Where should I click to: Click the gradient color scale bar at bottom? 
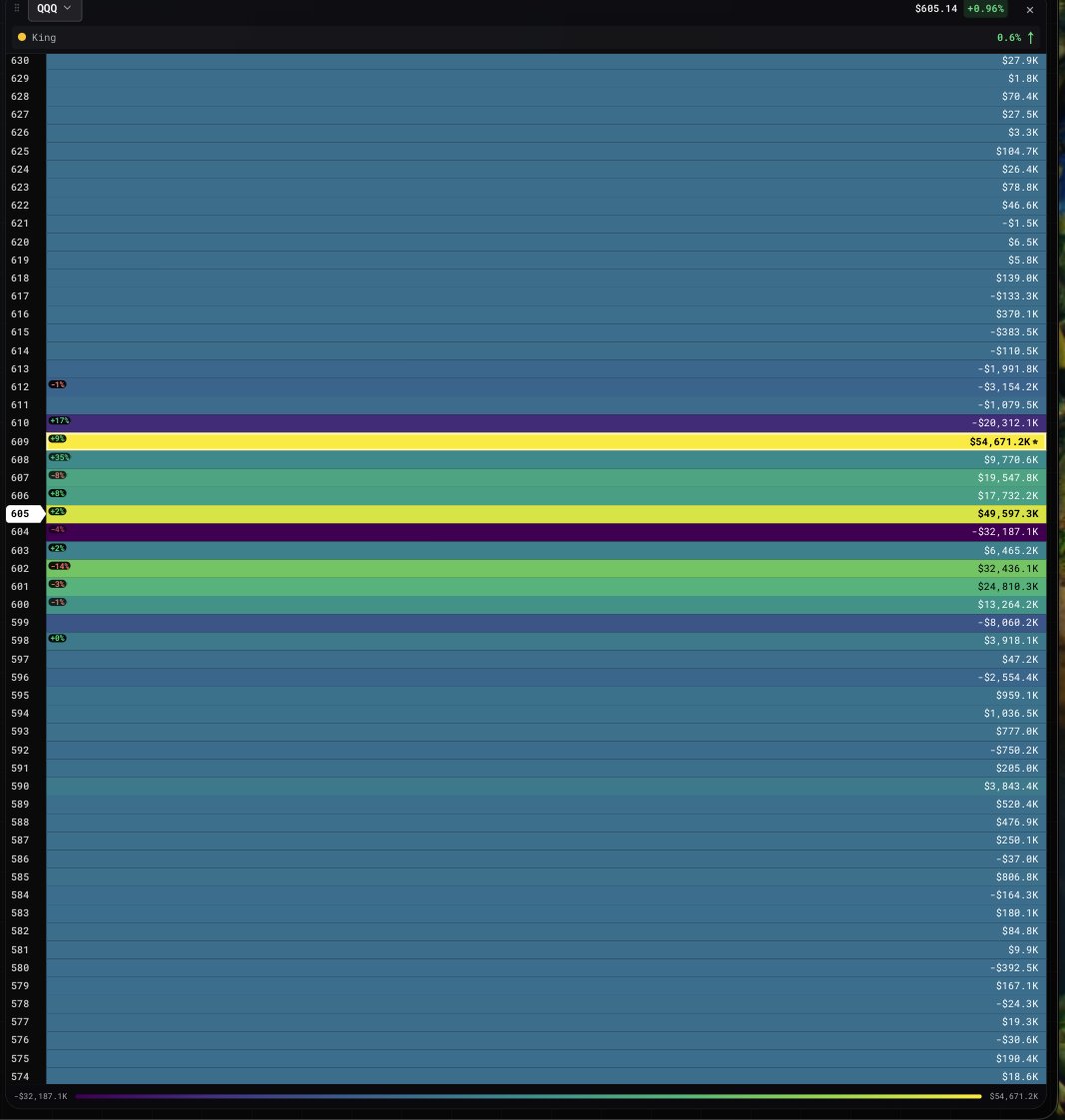point(529,1096)
